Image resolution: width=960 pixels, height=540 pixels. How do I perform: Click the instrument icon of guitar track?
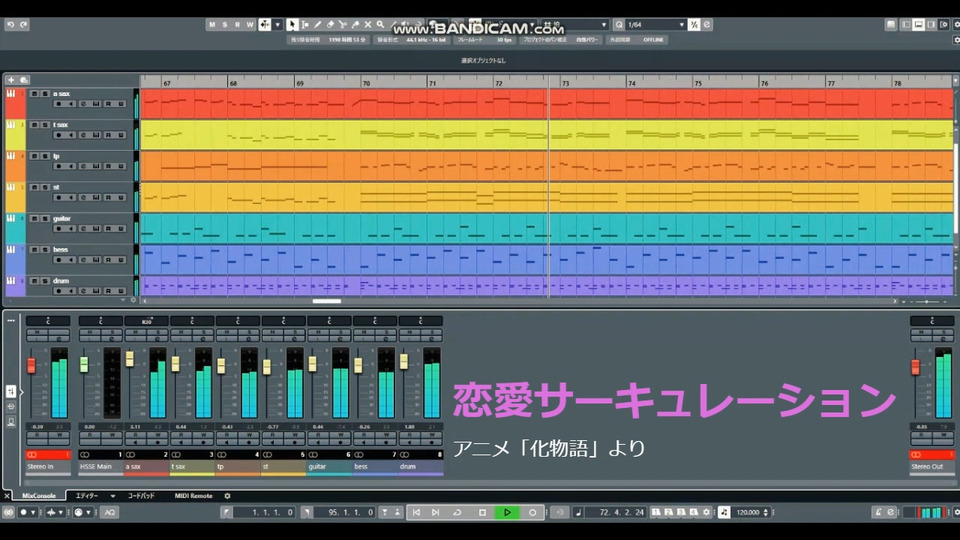pyautogui.click(x=12, y=218)
